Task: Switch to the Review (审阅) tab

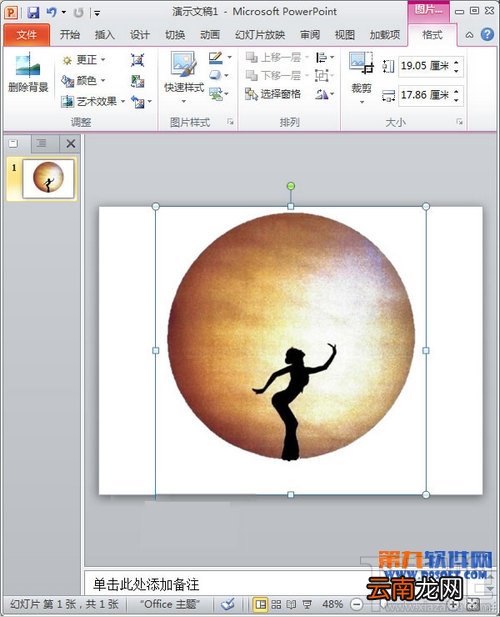Action: click(x=310, y=35)
